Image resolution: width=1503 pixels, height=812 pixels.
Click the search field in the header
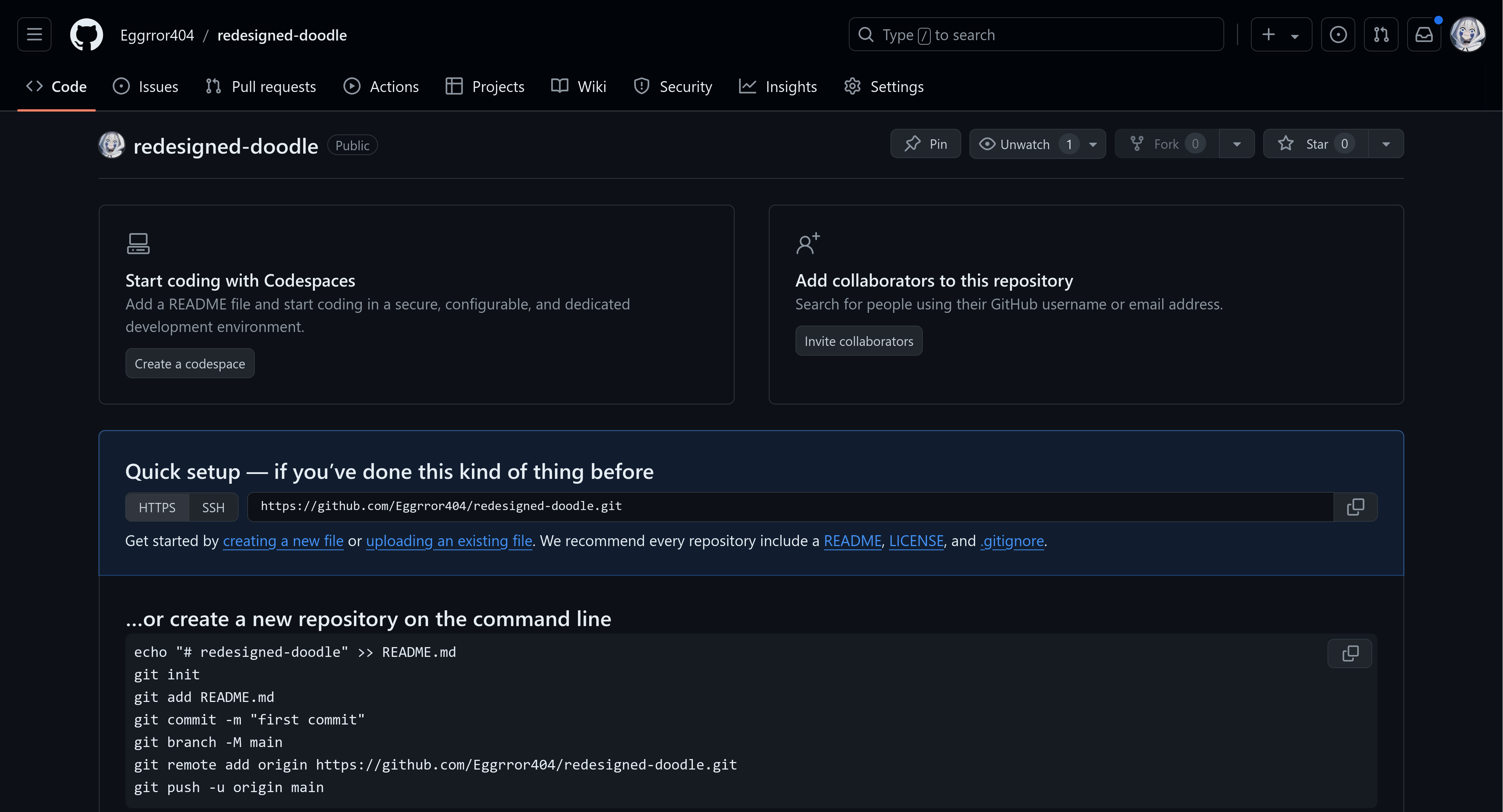1036,35
